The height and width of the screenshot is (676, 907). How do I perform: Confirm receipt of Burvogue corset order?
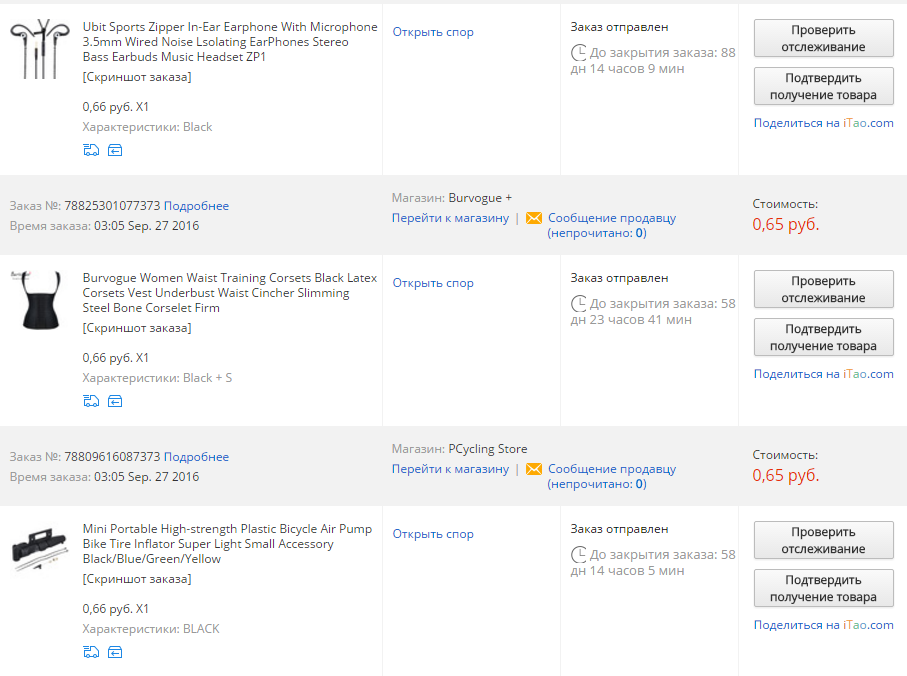pos(823,337)
